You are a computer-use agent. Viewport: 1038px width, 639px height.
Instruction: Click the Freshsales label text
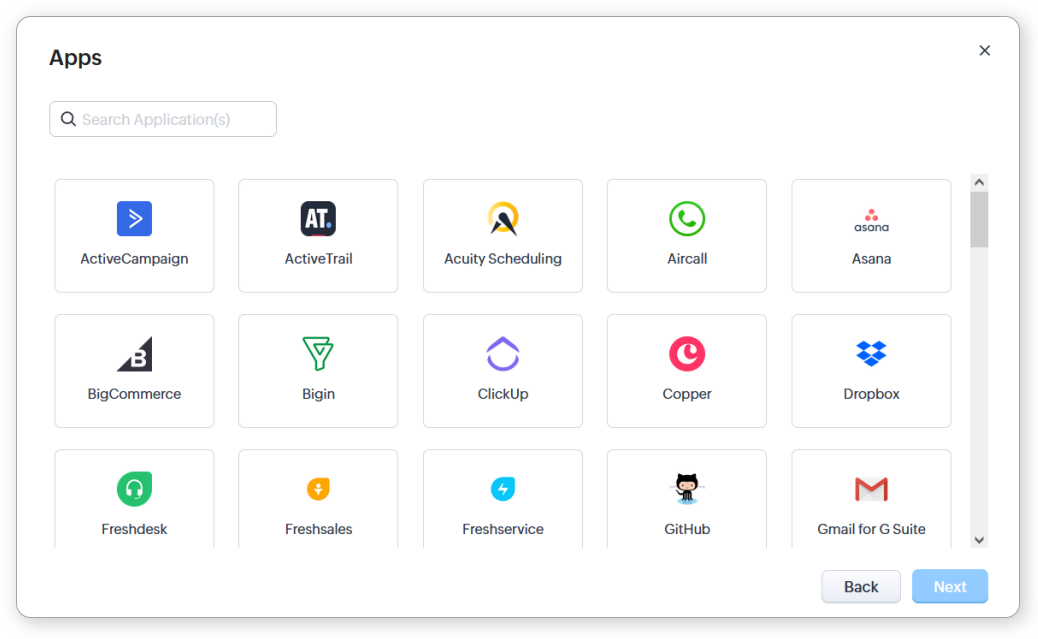click(318, 529)
